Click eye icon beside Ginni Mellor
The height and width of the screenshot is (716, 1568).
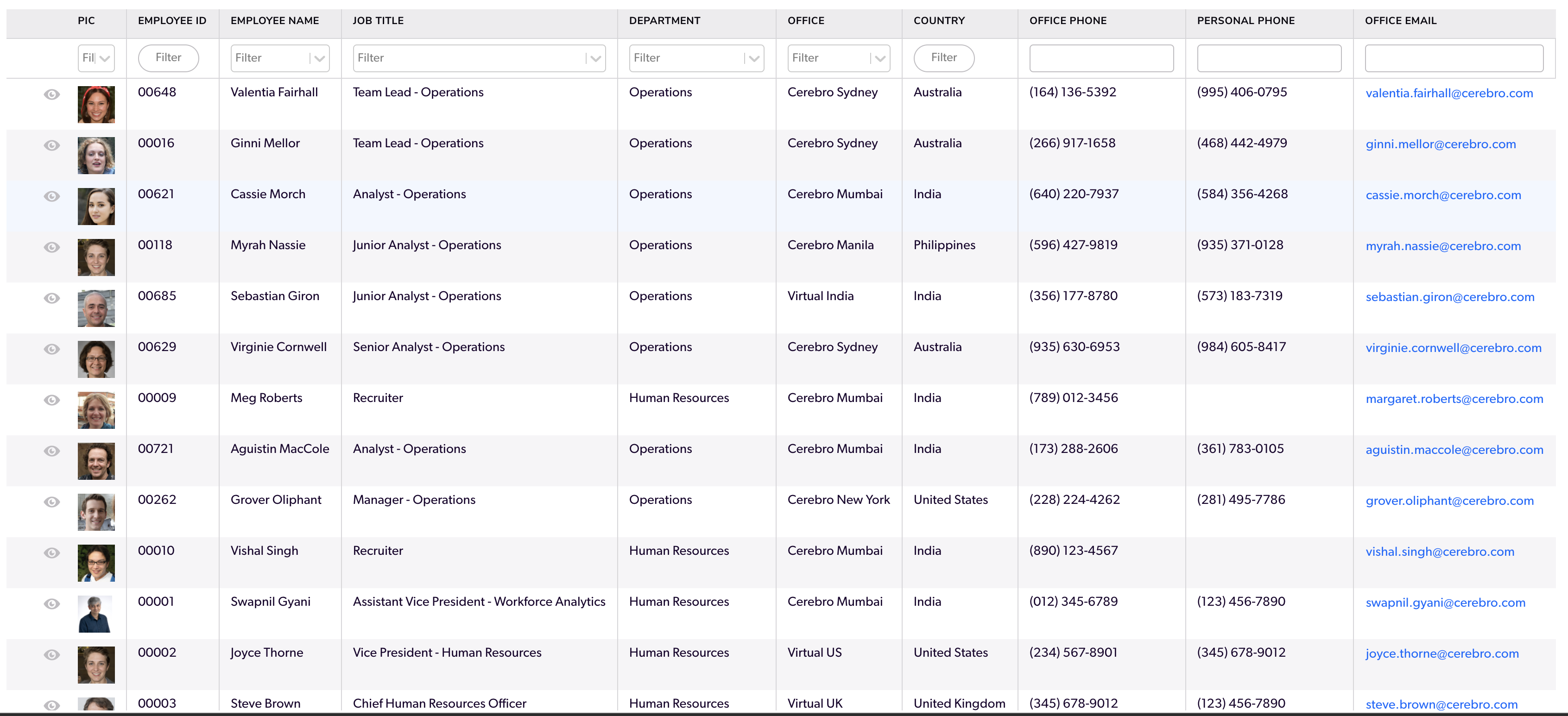point(52,145)
